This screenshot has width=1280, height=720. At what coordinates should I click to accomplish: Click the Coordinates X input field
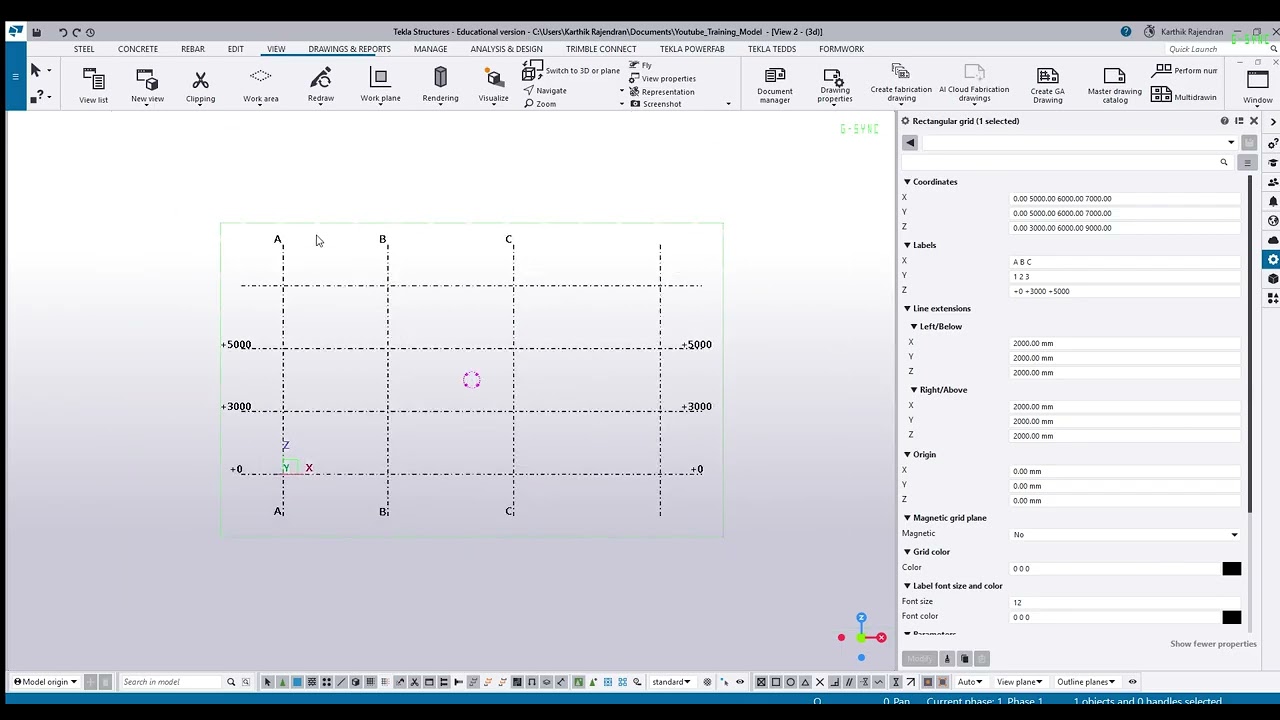click(x=1125, y=198)
